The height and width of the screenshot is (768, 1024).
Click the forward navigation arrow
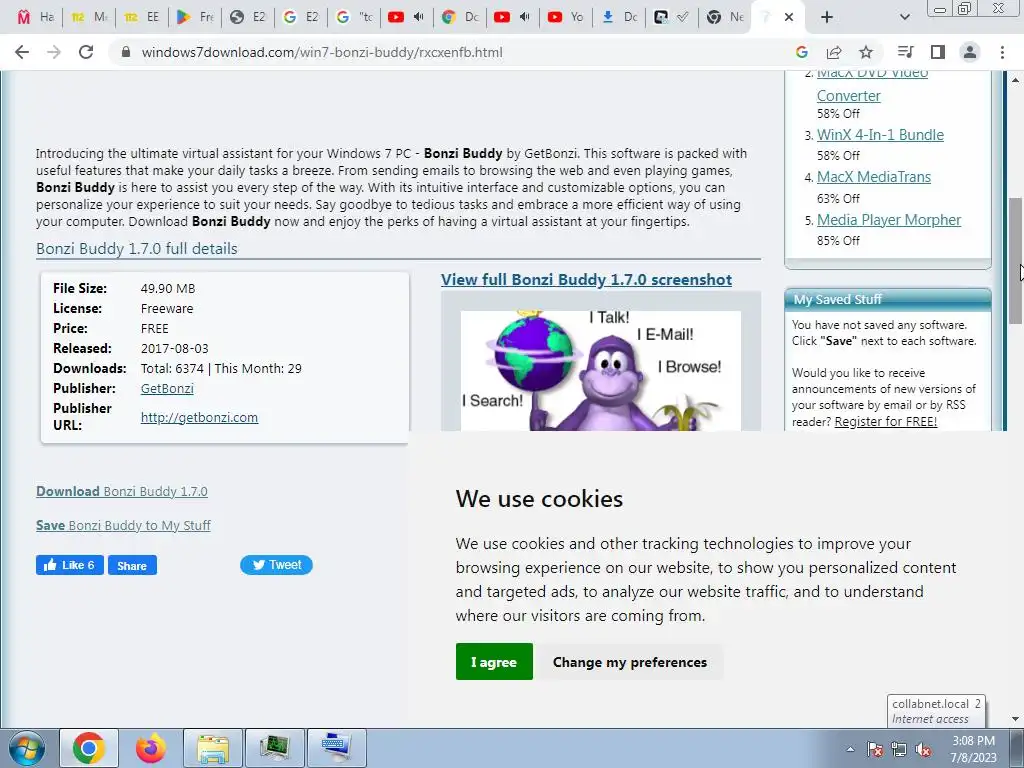pos(54,52)
